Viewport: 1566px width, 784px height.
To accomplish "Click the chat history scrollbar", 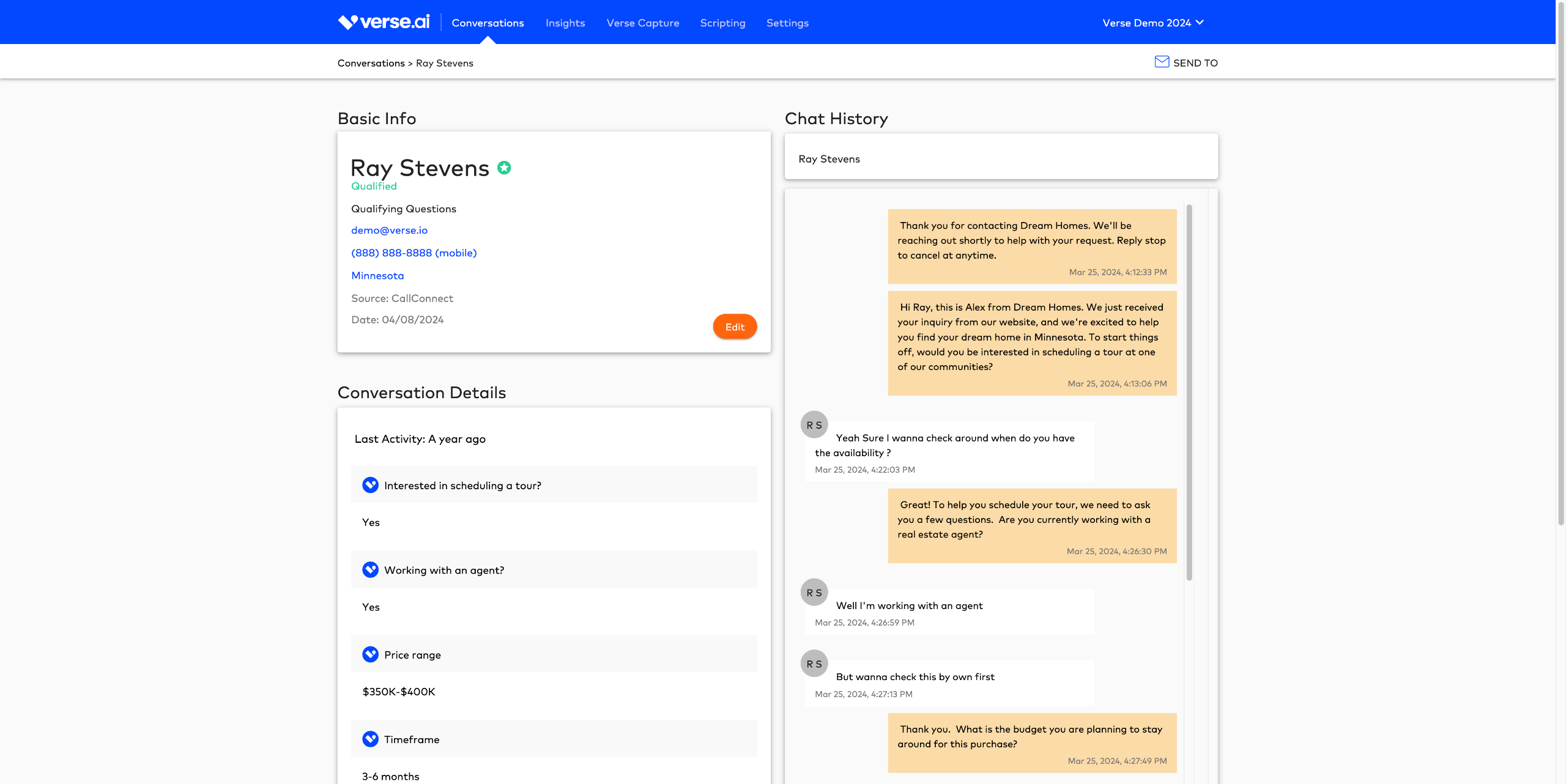I will pyautogui.click(x=1189, y=391).
